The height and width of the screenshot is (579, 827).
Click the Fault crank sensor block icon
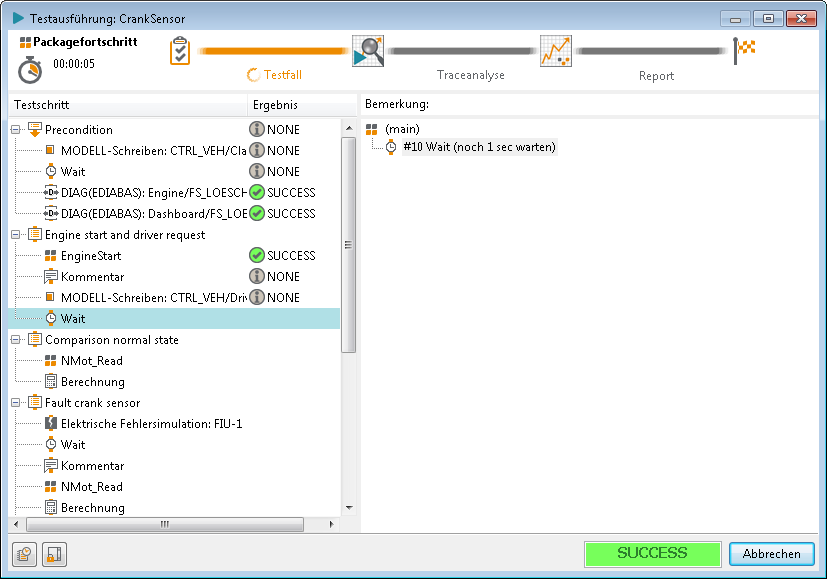coord(35,402)
